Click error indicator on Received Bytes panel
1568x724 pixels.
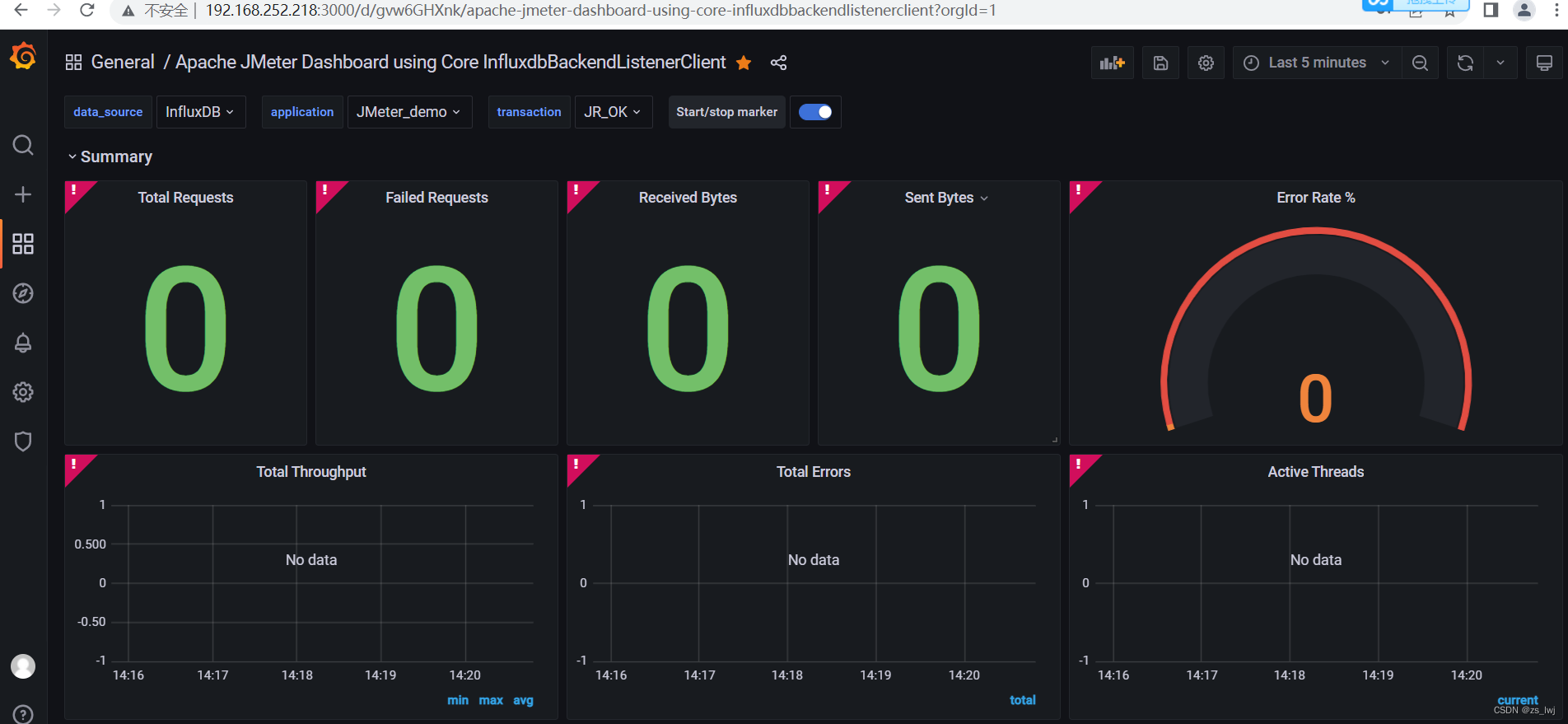(x=576, y=190)
